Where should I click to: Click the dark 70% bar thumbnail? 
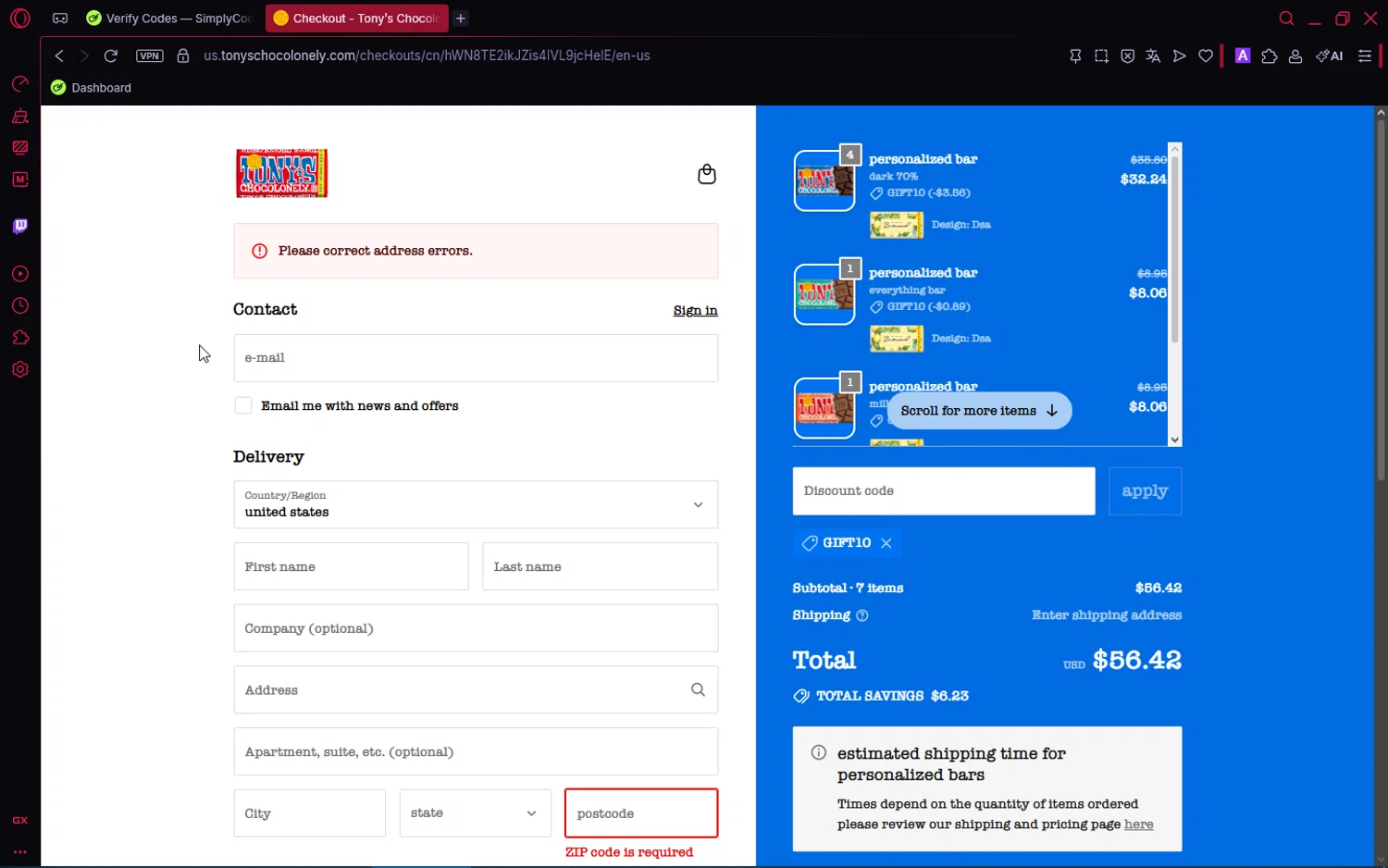[824, 180]
